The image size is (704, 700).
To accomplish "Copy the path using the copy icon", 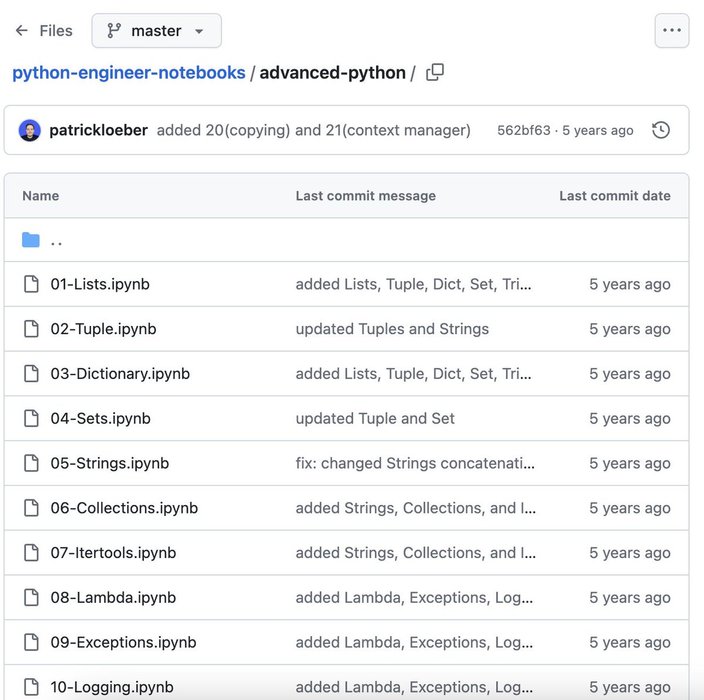I will (x=435, y=73).
